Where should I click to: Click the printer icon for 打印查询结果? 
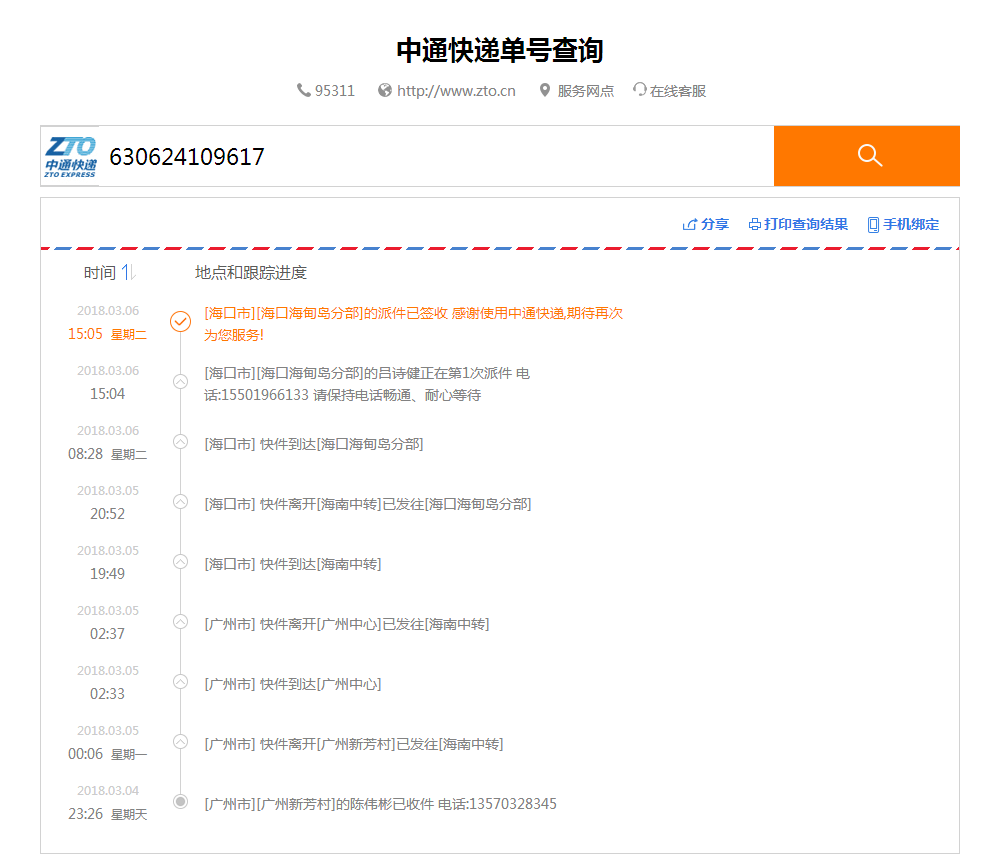754,225
